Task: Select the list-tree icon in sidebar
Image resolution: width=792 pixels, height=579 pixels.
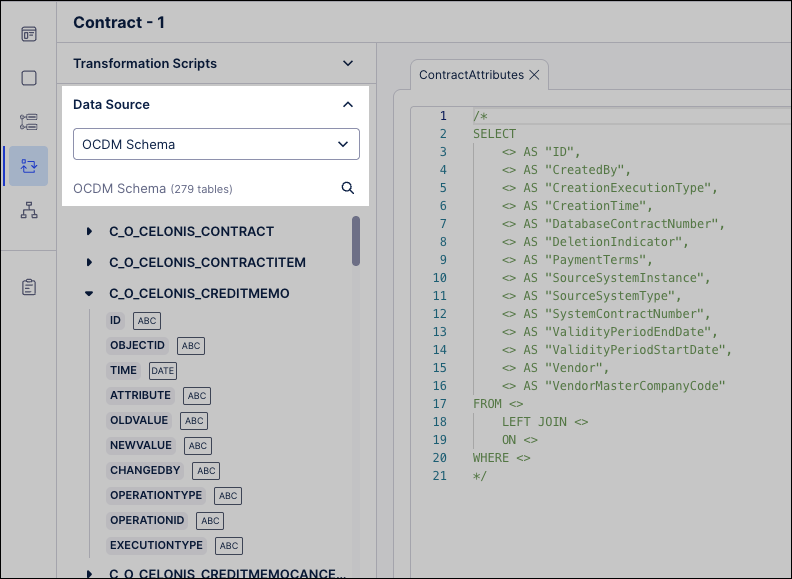Action: tap(29, 122)
